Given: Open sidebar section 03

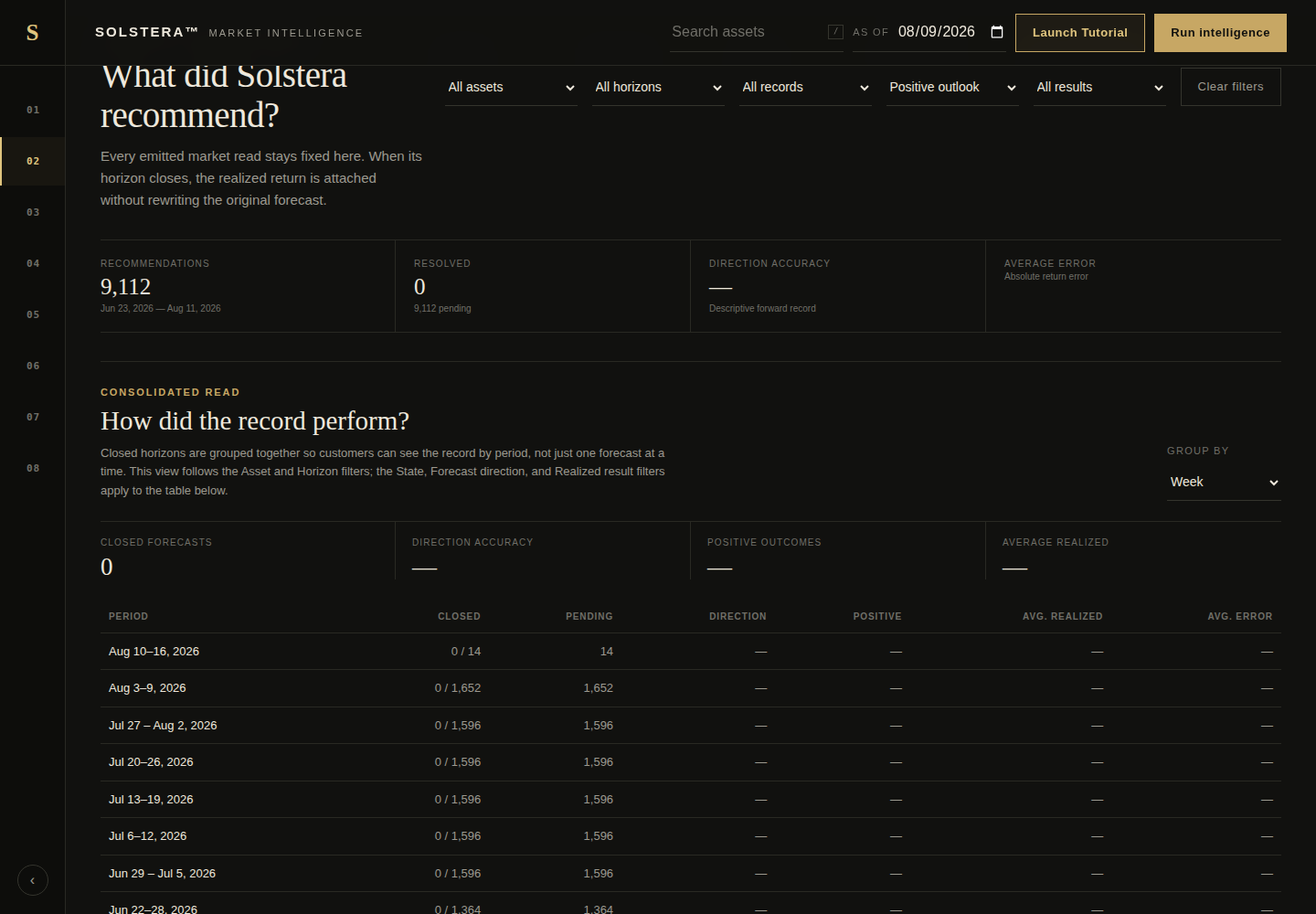Looking at the screenshot, I should coord(33,212).
